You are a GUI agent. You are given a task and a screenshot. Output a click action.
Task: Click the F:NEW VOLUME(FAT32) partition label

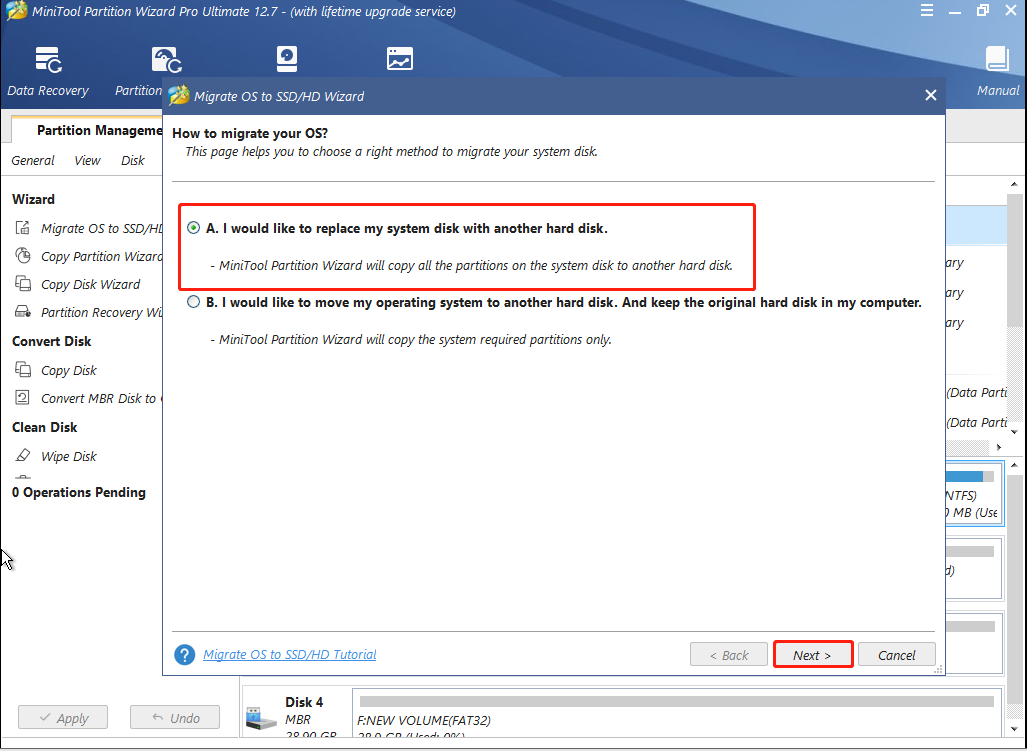click(x=424, y=721)
